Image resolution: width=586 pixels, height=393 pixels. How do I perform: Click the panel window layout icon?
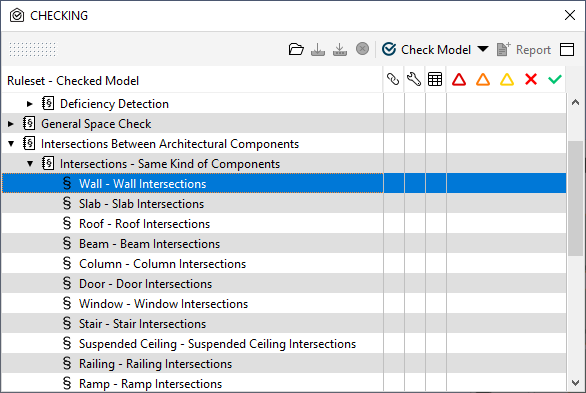(567, 49)
